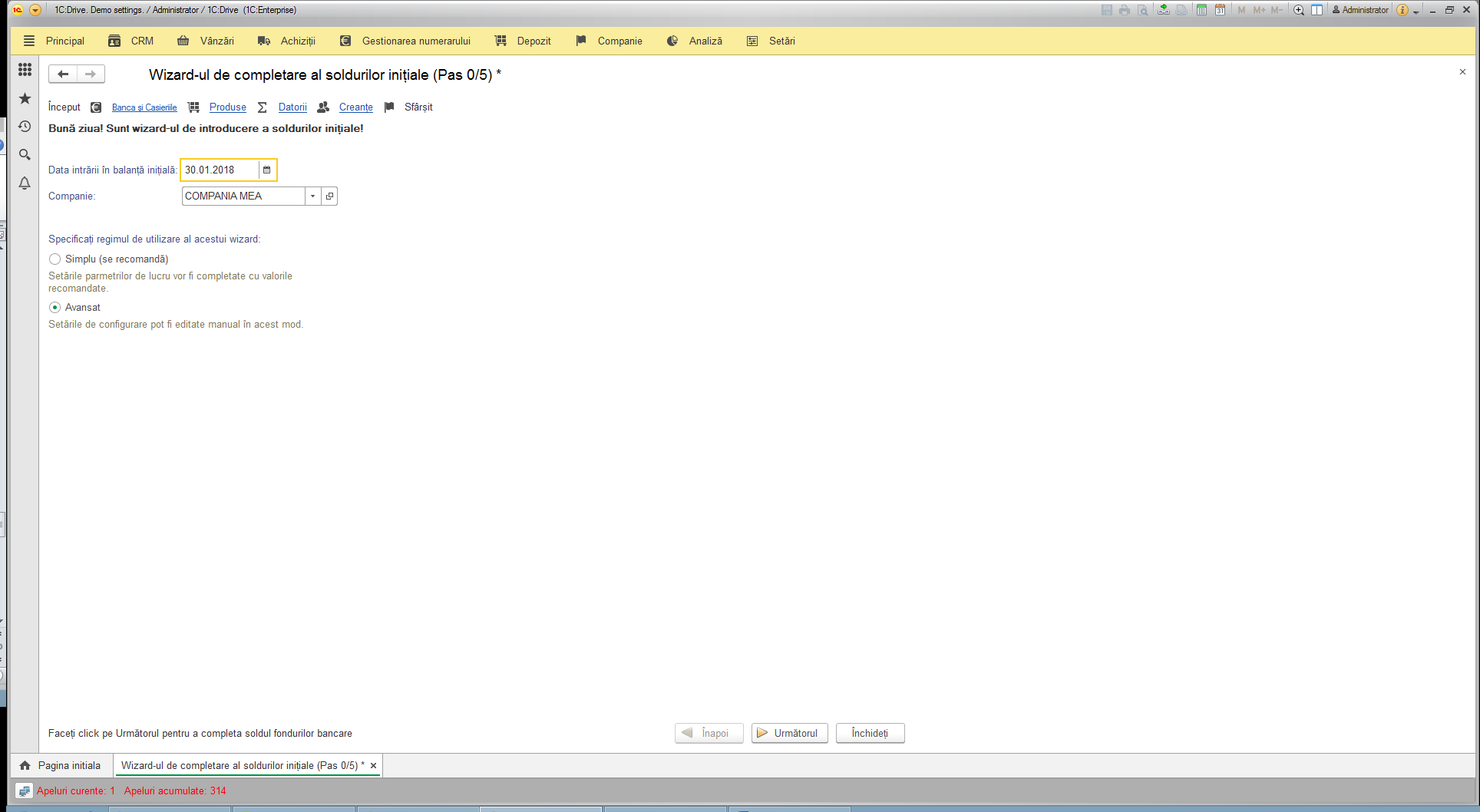
Task: Click Următorul button
Action: tap(789, 733)
